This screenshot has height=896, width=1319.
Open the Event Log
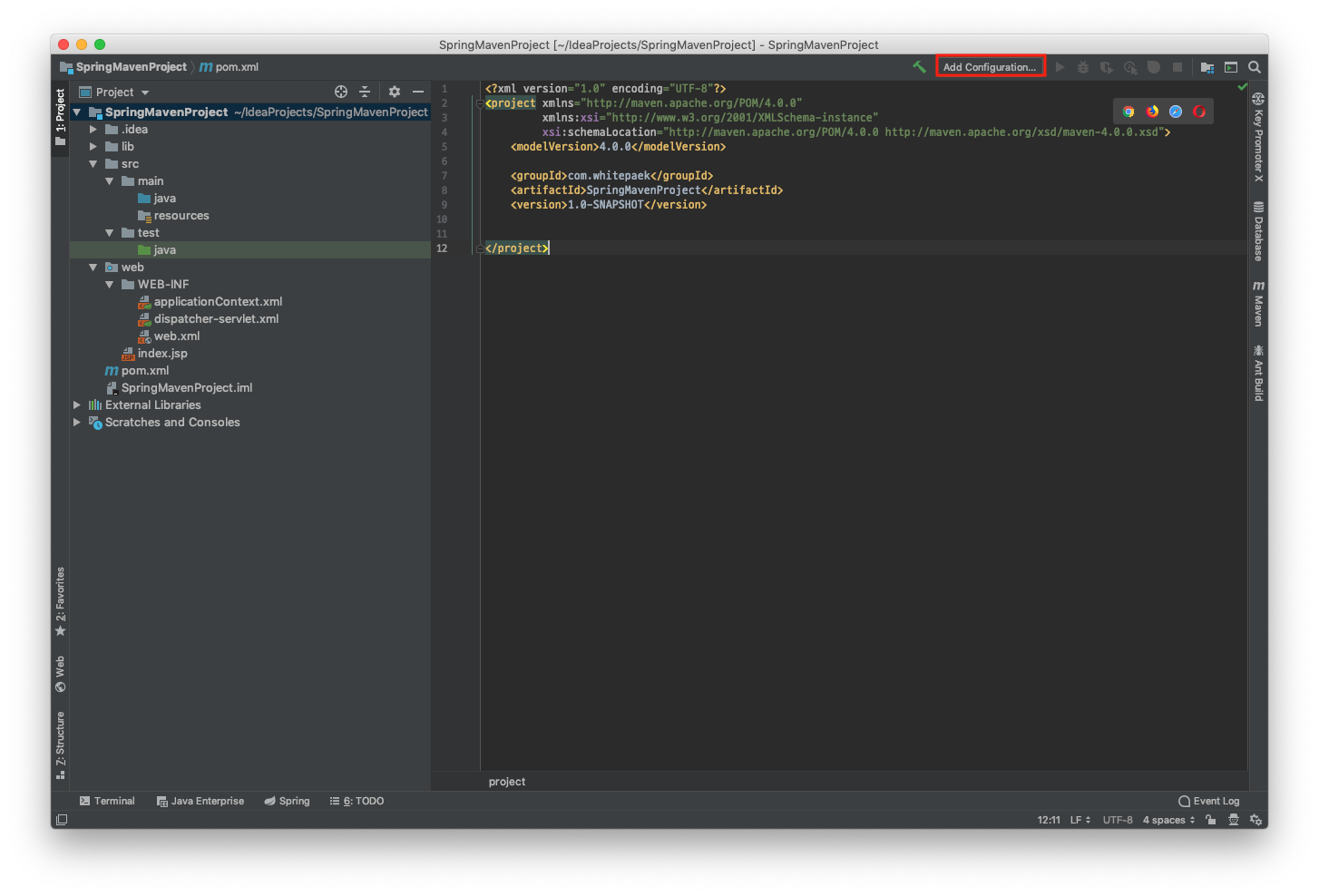[1208, 801]
